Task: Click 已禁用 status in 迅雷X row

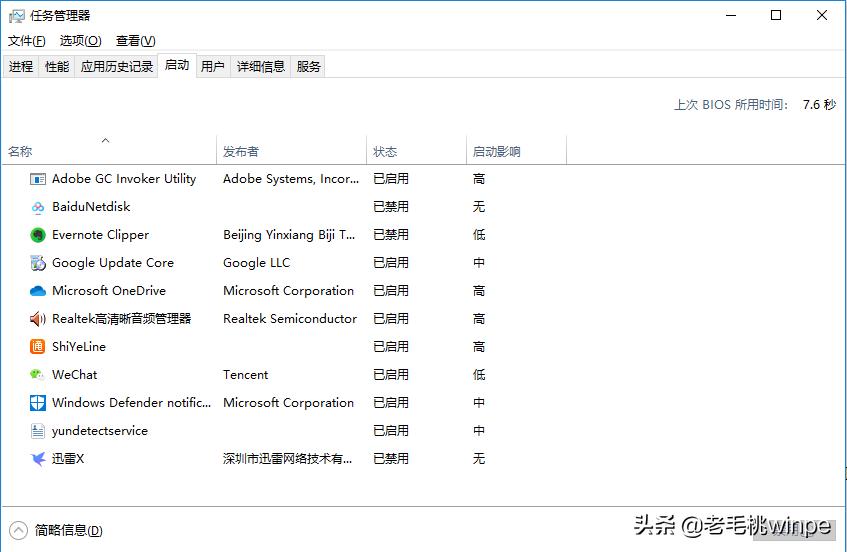Action: (x=391, y=459)
